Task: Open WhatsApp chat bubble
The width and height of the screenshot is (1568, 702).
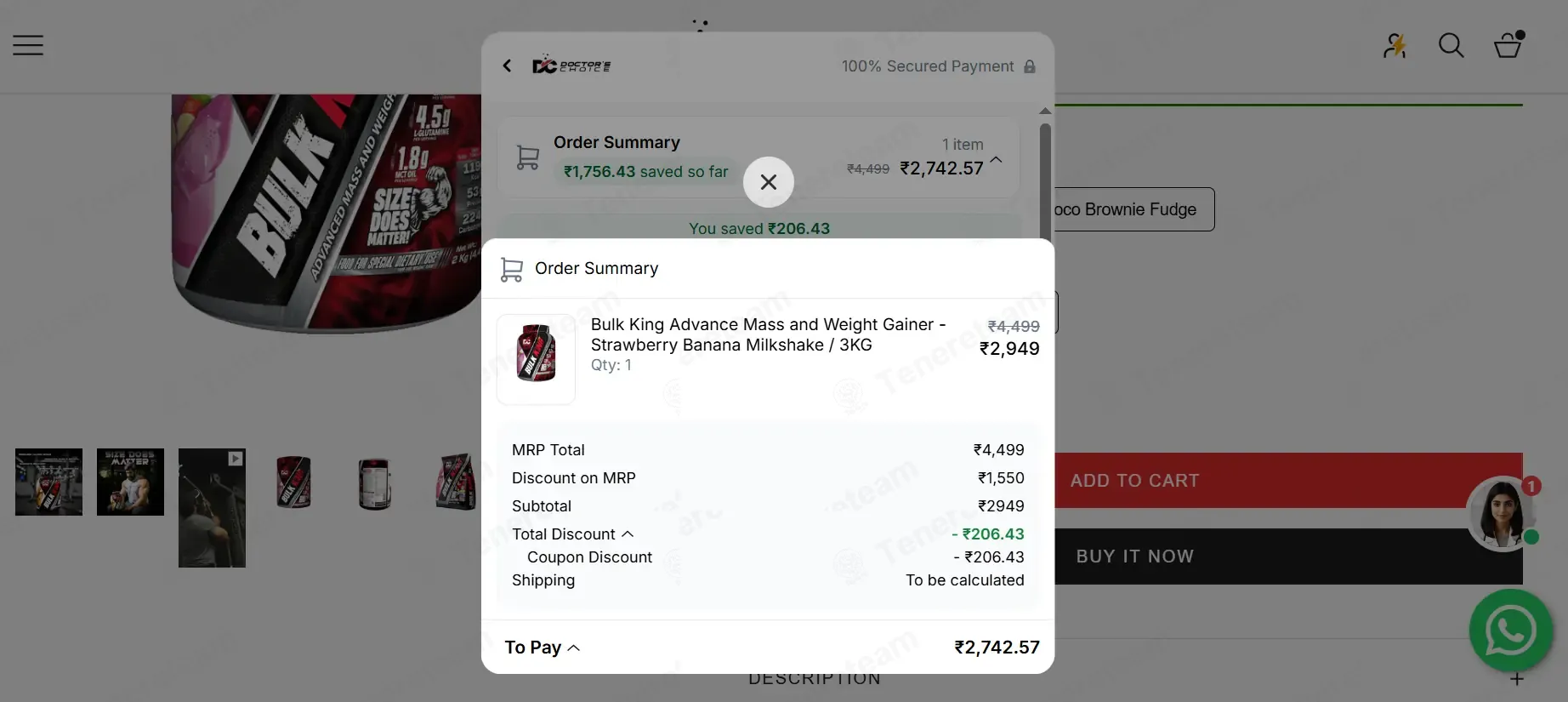Action: 1511,631
